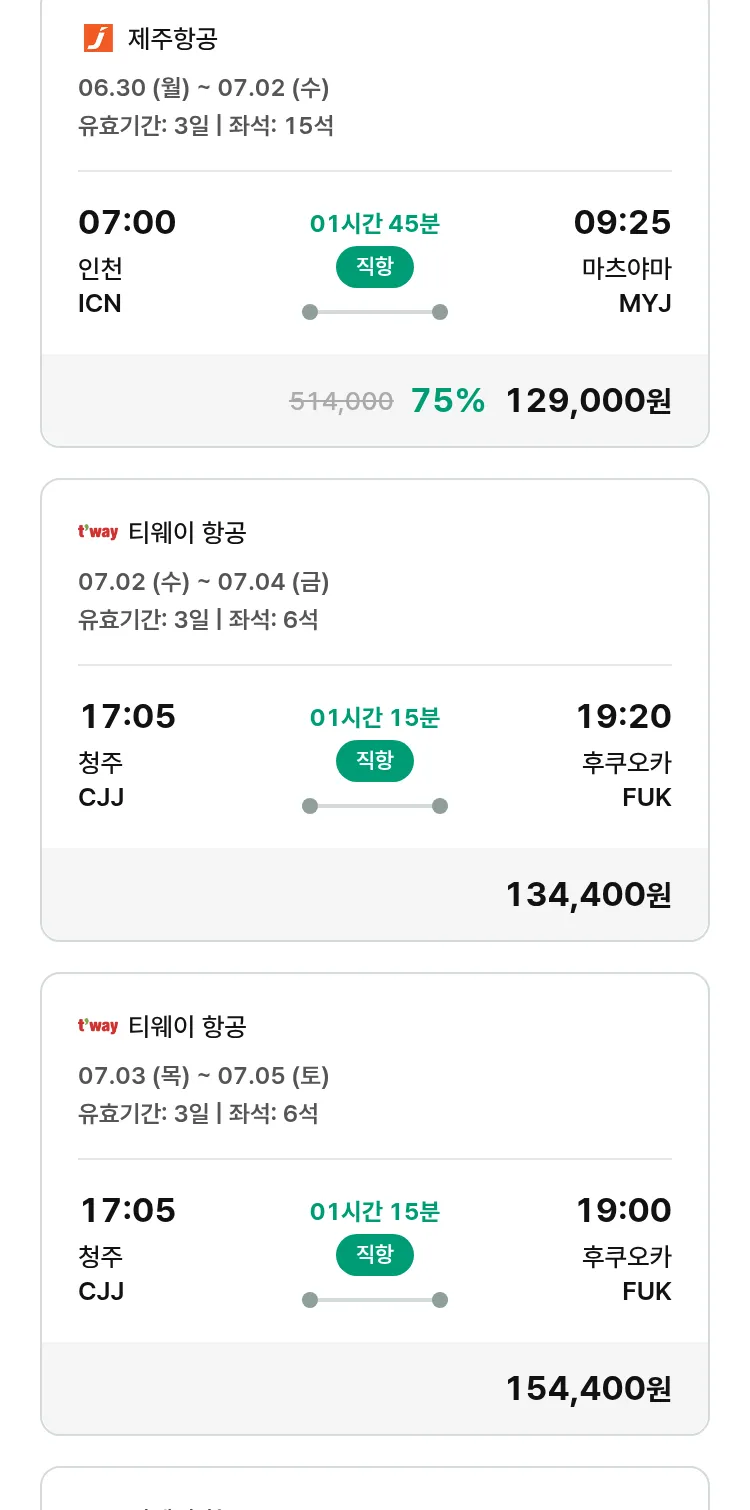Click the 06.30 (월) ~ 07.02 (수) date range
Screen dimensions: 750x1510
point(204,88)
